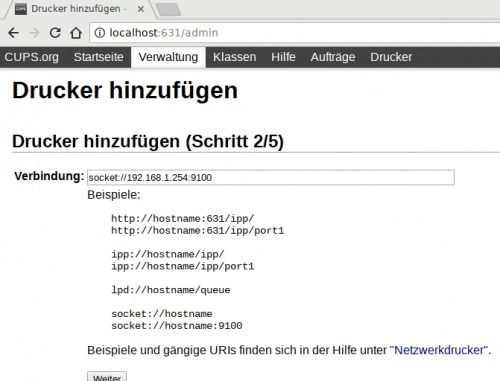Viewport: 500px width, 381px height.
Task: Select the Verwaltung tab
Action: [168, 57]
